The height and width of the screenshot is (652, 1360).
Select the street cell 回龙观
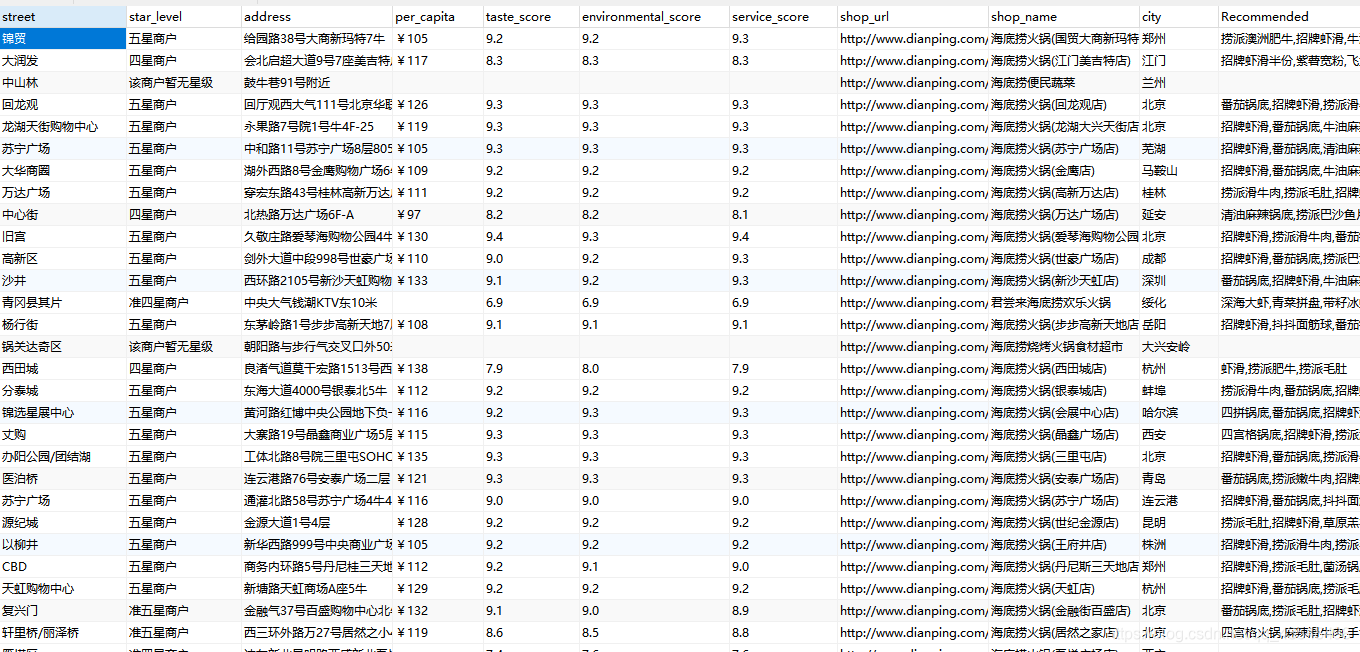coord(63,104)
